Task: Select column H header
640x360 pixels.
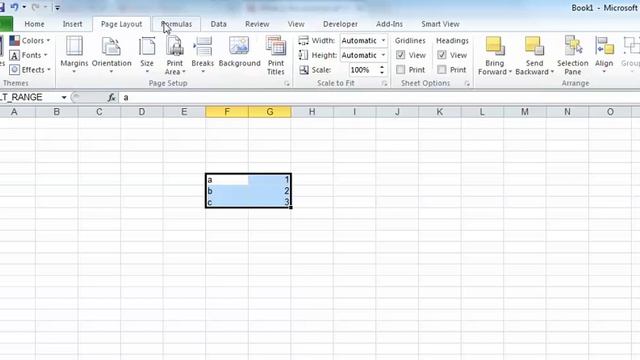Action: pyautogui.click(x=312, y=112)
